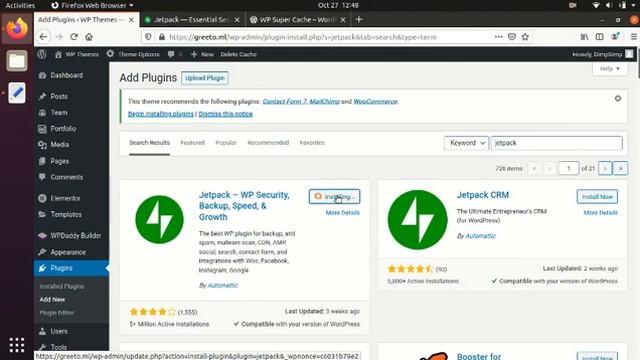
Task: Dismiss the theme plugin notice with X
Action: [x=618, y=98]
